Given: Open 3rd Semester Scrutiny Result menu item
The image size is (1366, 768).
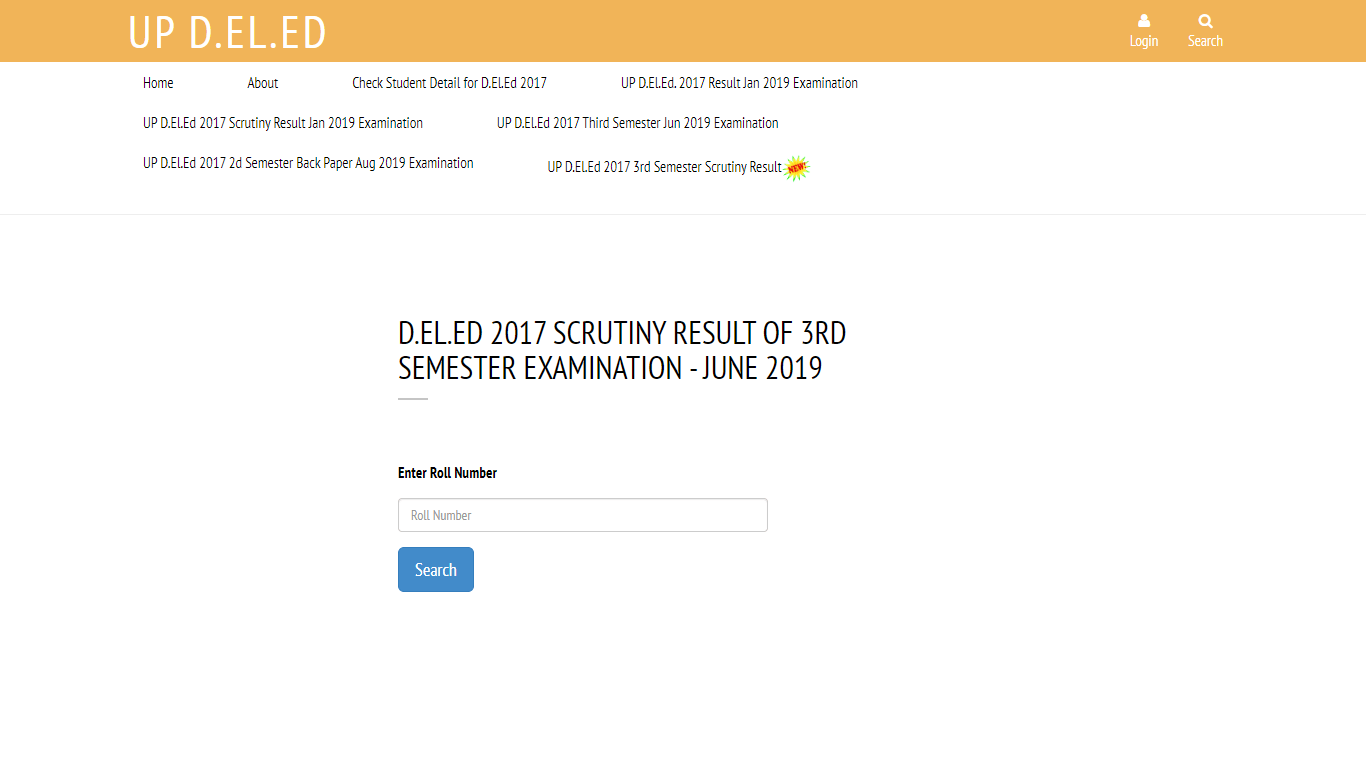Looking at the screenshot, I should point(664,167).
